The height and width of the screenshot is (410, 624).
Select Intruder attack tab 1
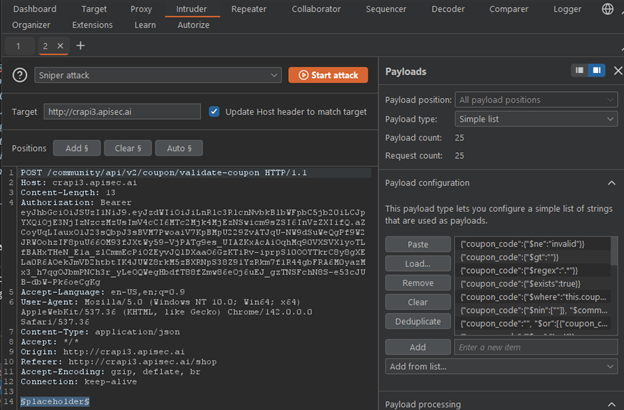coord(18,46)
